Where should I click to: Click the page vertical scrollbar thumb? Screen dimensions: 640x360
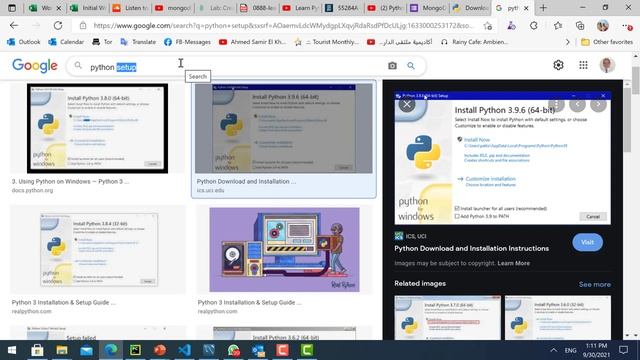[636, 80]
